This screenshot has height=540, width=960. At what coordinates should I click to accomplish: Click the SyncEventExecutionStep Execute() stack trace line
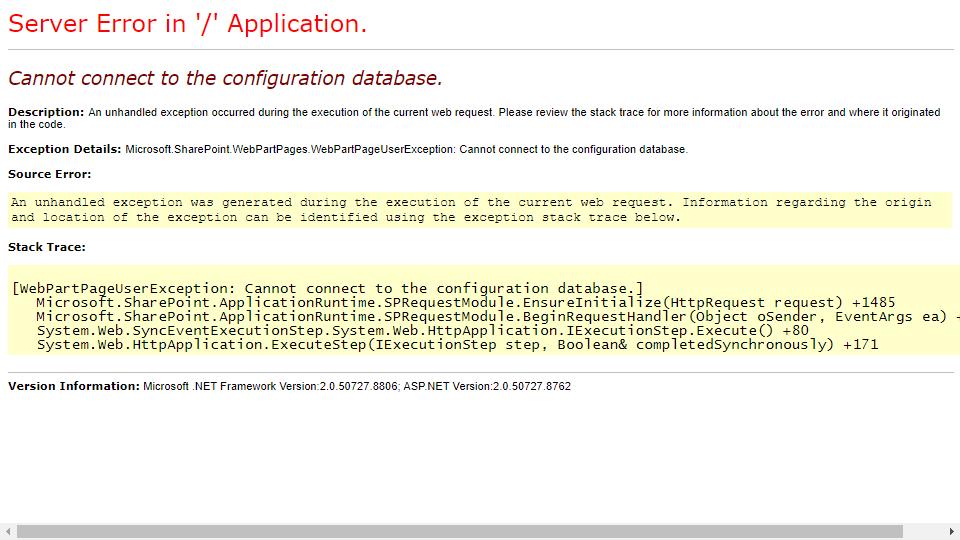[x=422, y=330]
